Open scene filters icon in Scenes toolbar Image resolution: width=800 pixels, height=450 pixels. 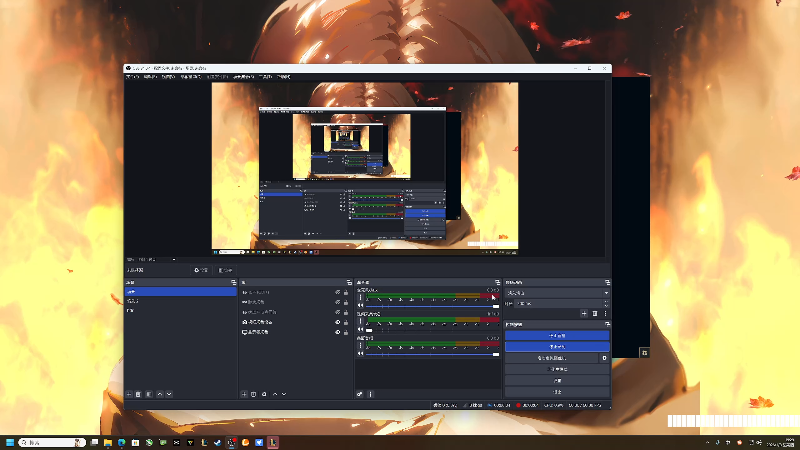coord(149,394)
